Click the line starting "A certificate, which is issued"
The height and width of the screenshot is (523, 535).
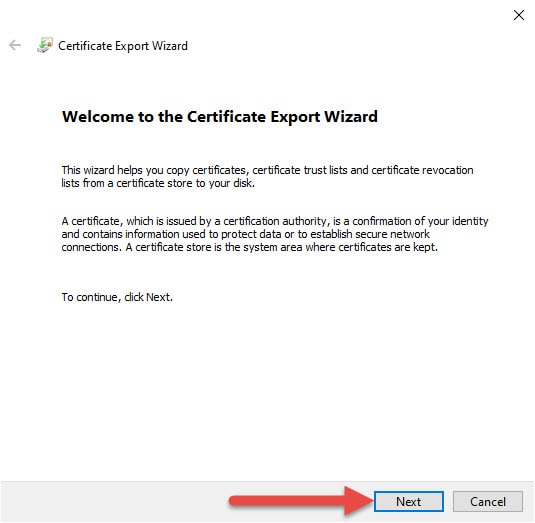275,221
